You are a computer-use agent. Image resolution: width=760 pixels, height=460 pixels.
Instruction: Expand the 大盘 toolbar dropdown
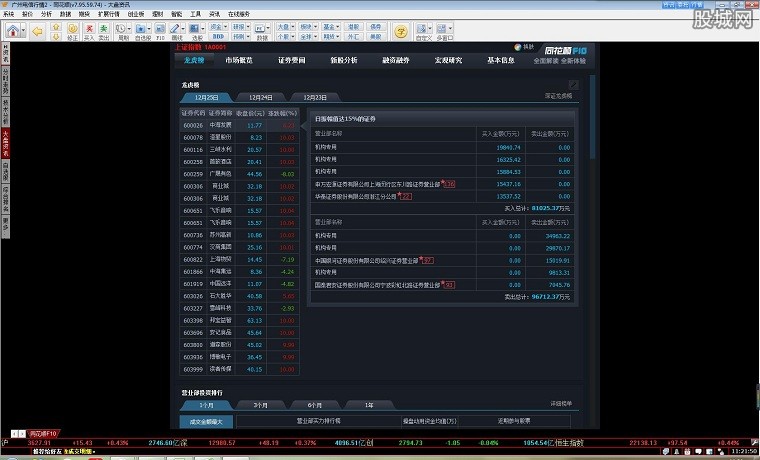(x=283, y=27)
